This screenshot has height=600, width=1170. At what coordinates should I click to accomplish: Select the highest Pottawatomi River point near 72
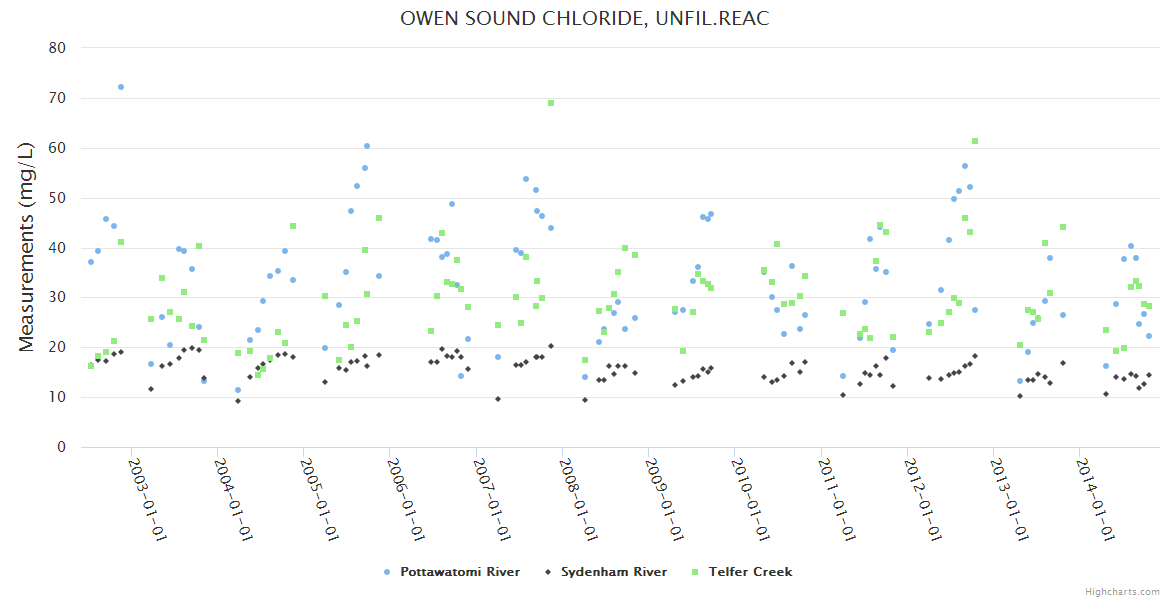(x=121, y=87)
